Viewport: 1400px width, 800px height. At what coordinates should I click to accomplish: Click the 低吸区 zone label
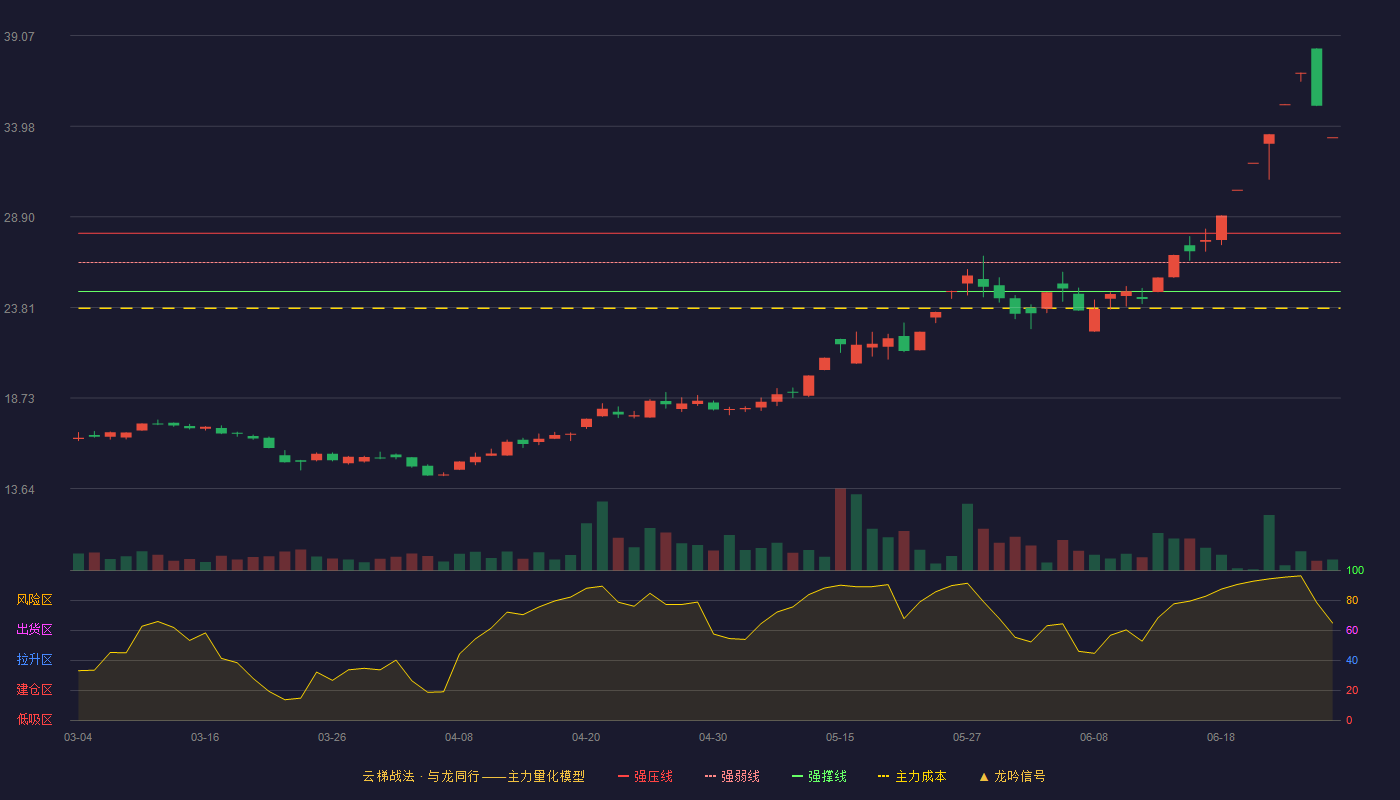coord(34,719)
